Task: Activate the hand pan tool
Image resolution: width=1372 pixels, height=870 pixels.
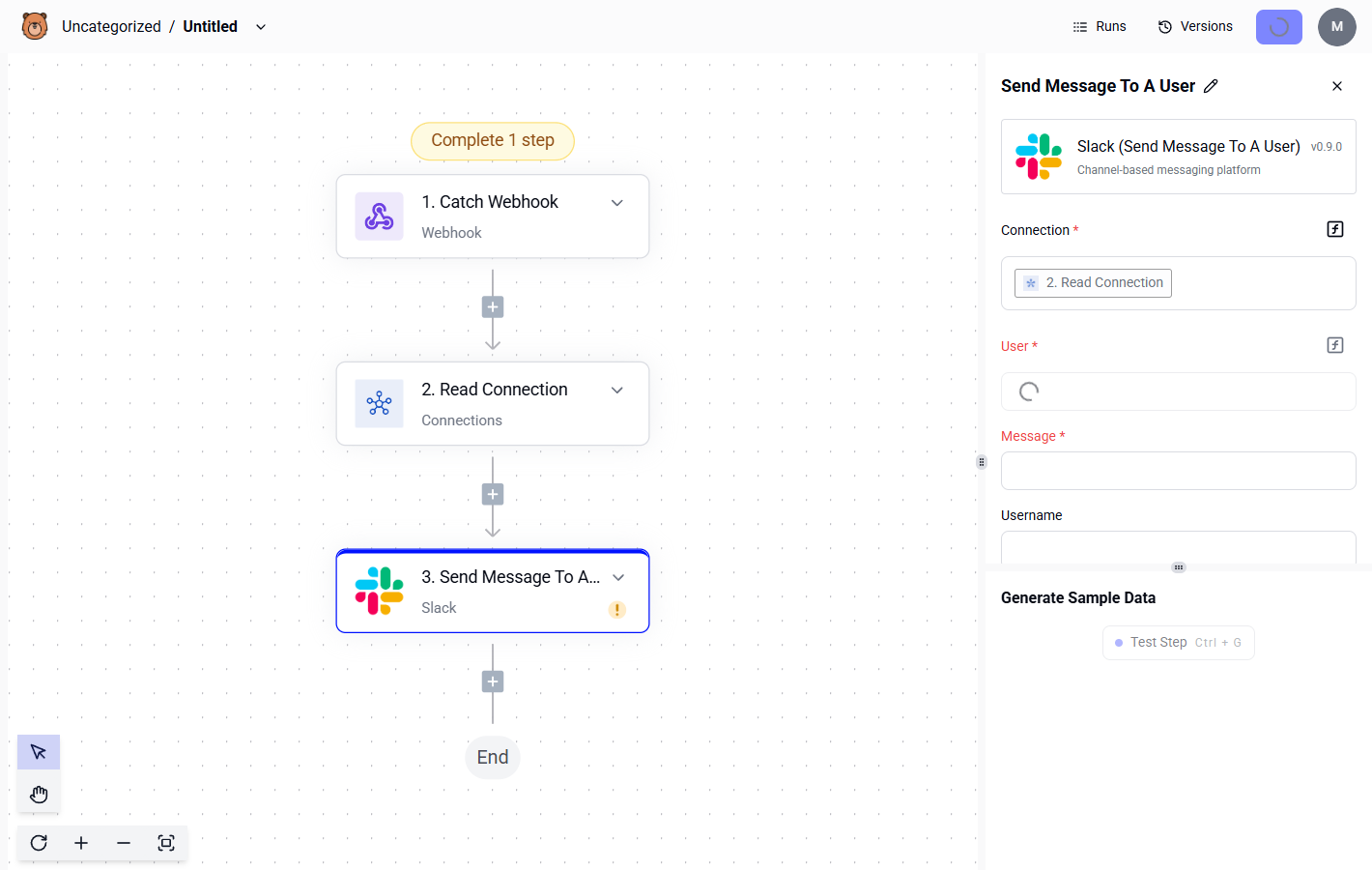Action: (38, 794)
